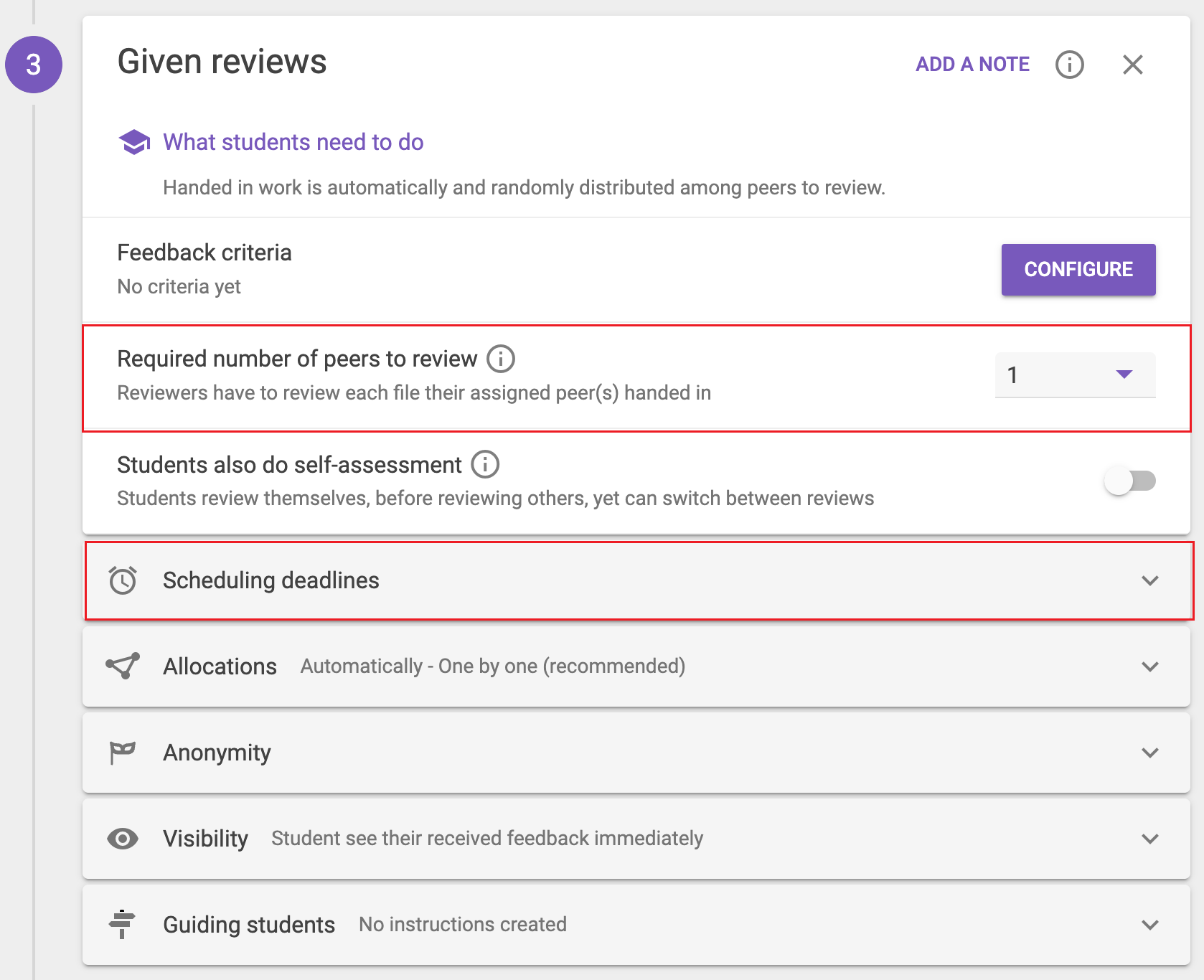Viewport: 1204px width, 980px height.
Task: Open info for required number of peers
Action: tap(501, 359)
